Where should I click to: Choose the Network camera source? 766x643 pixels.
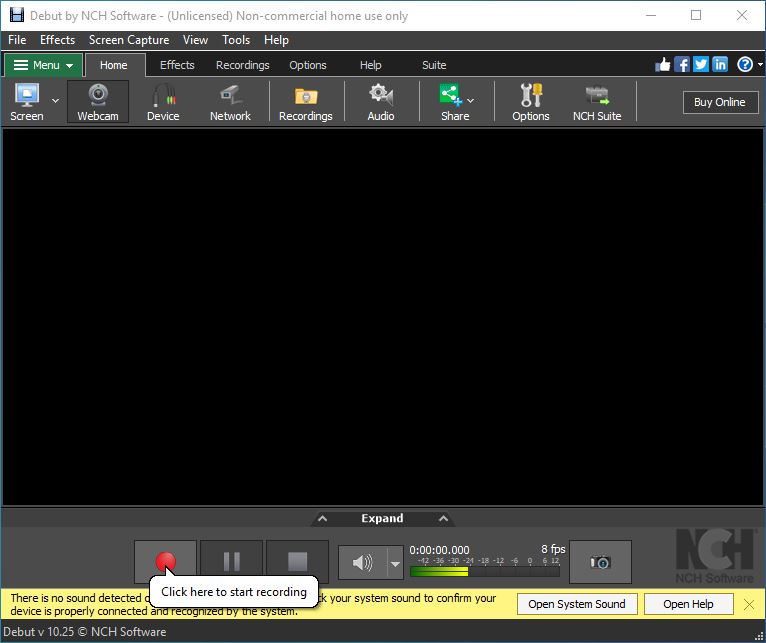[x=230, y=102]
